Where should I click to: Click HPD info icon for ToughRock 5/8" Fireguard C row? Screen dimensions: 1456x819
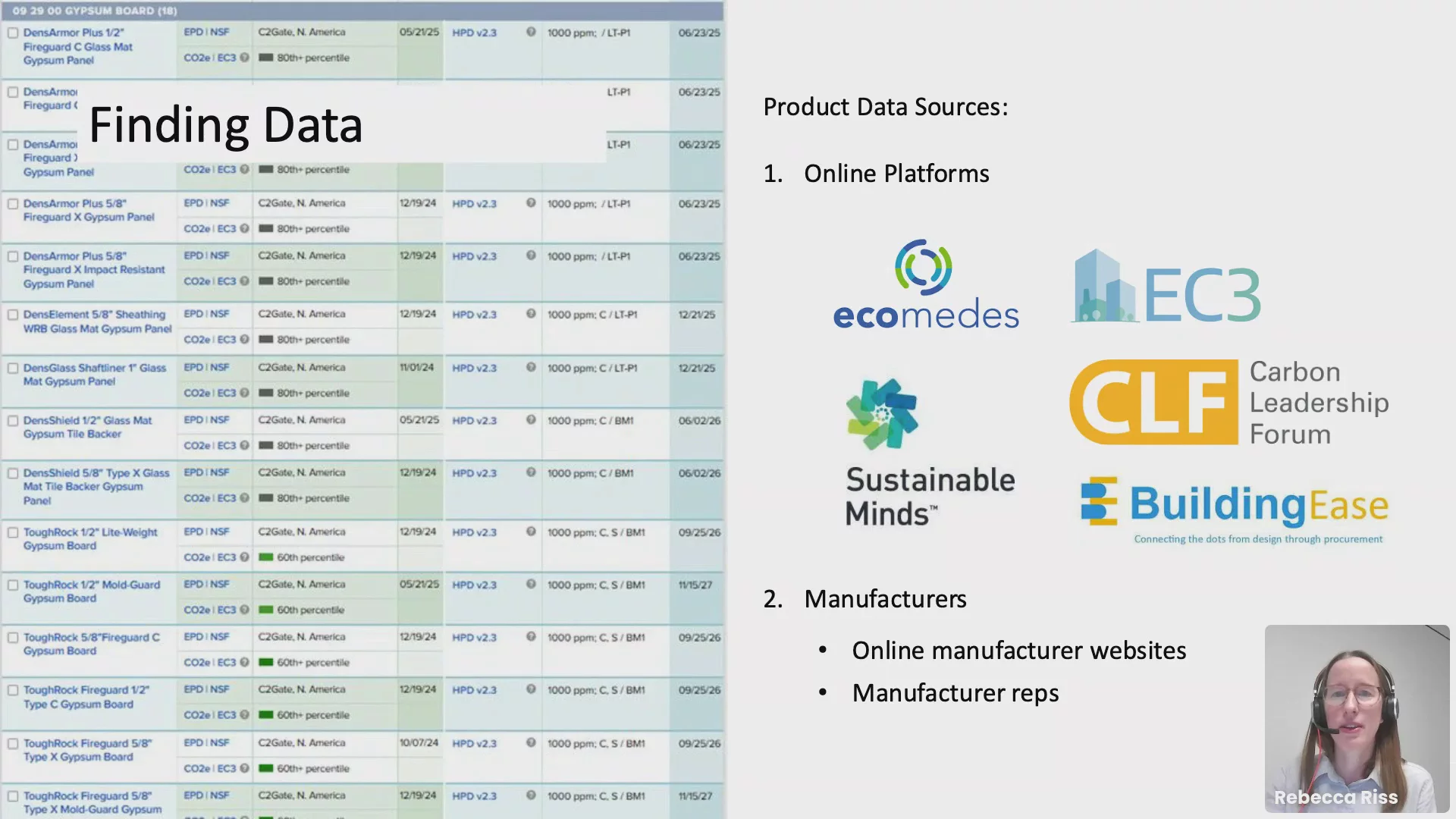[x=531, y=637]
